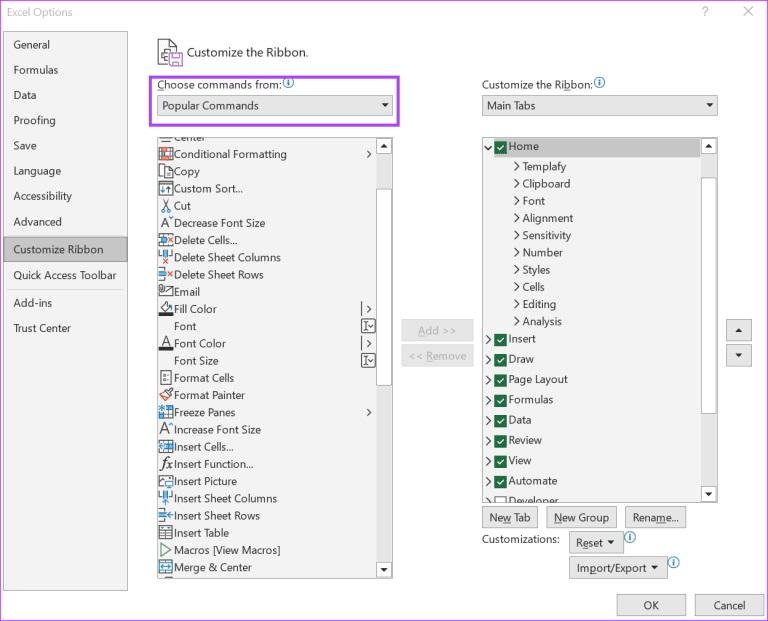Open the Advanced options category
Screen dimensions: 768x621
click(65, 221)
